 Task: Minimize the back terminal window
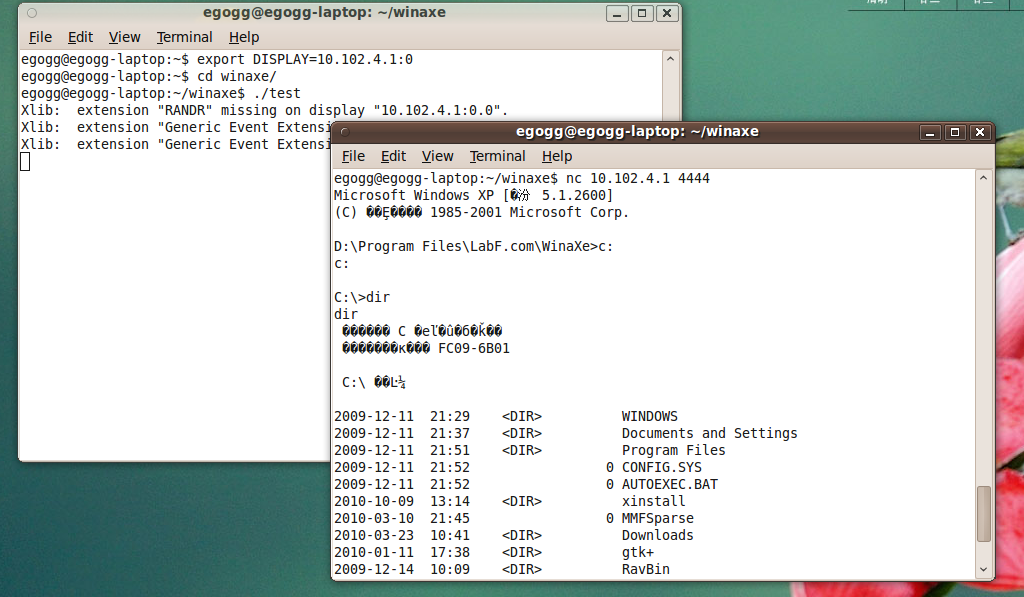pos(616,14)
